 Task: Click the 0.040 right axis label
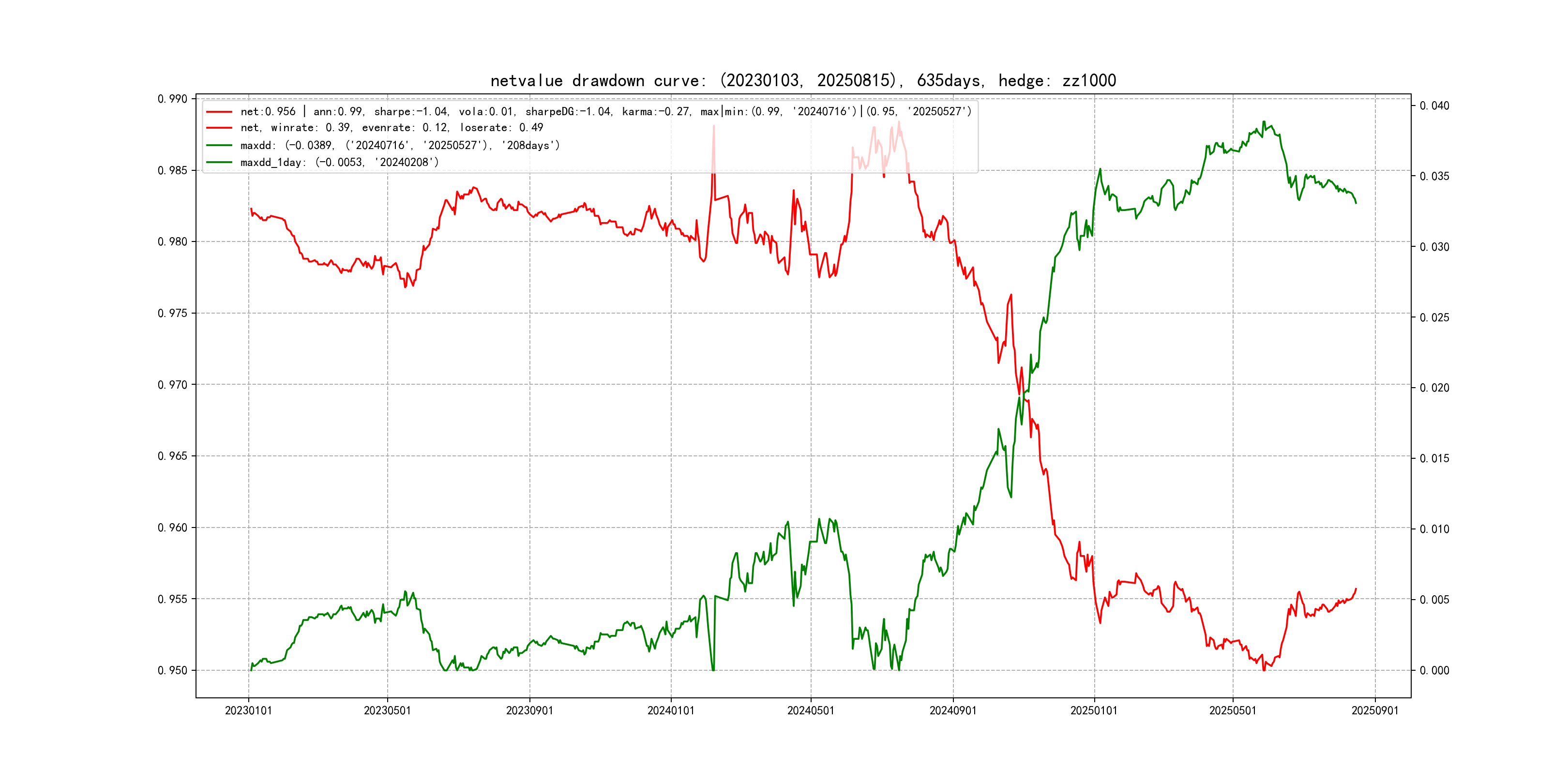[x=1434, y=106]
